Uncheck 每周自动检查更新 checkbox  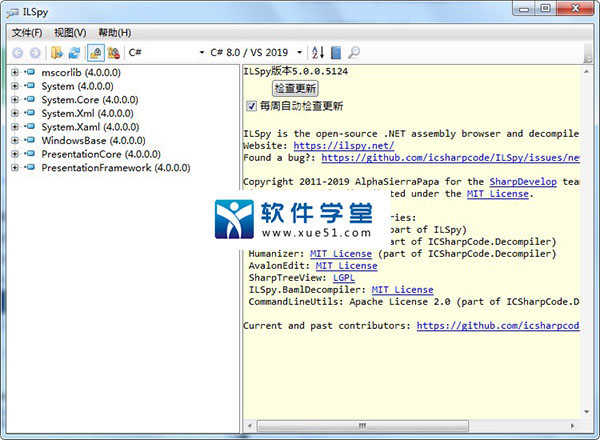[x=251, y=106]
